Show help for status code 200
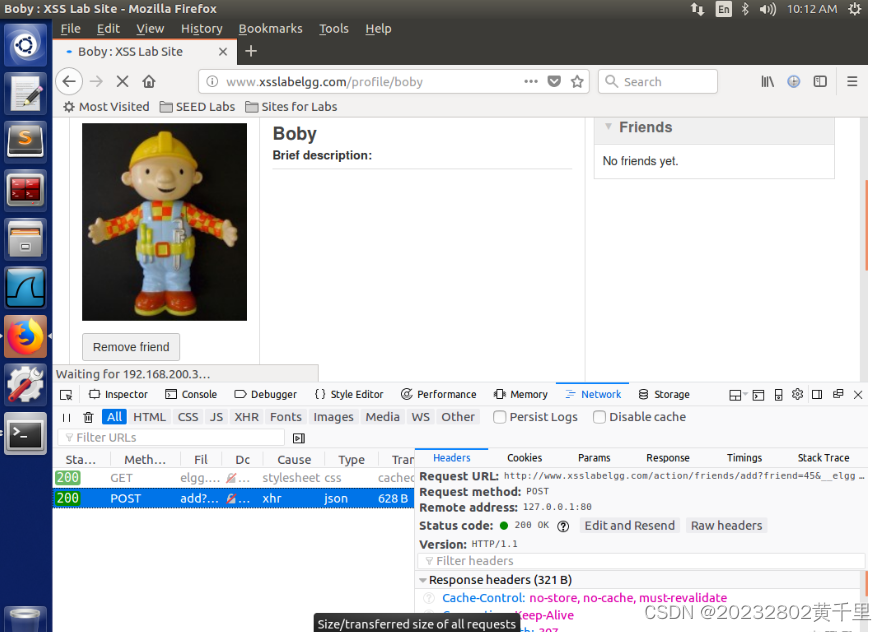The image size is (887, 632). click(563, 526)
